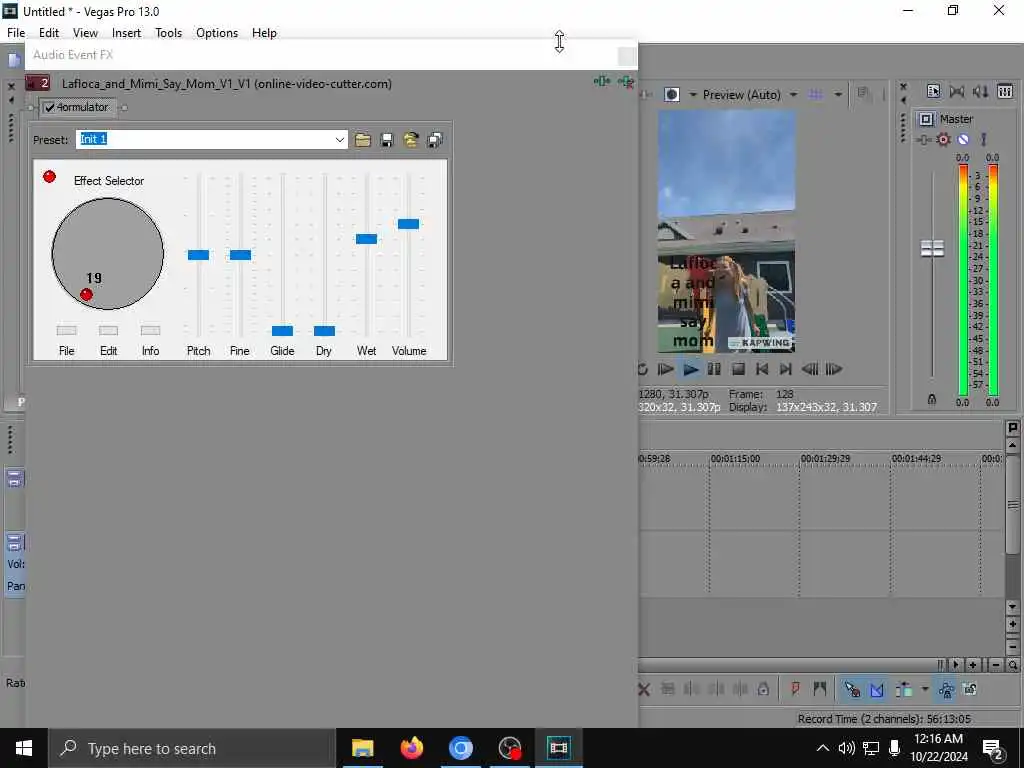Viewport: 1024px width, 768px height.
Task: Click the Master volume fader handle
Action: click(932, 248)
